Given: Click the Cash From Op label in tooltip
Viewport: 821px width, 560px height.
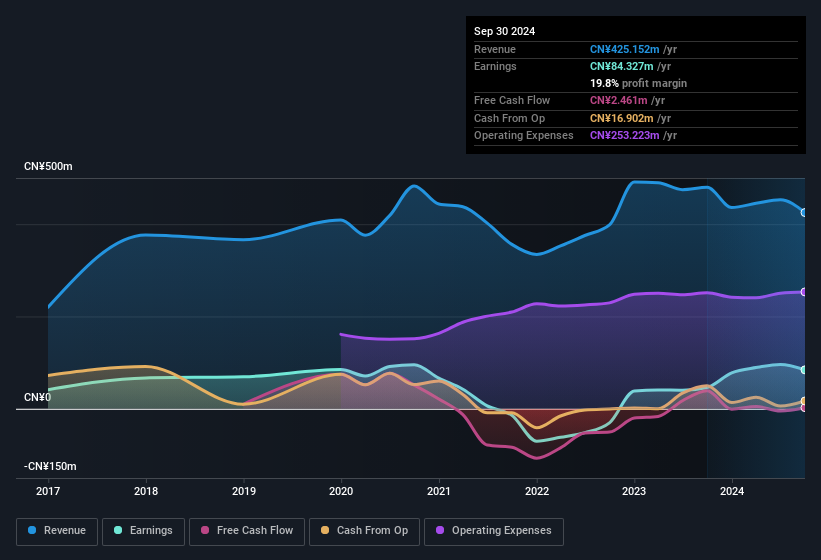Looking at the screenshot, I should click(x=509, y=118).
